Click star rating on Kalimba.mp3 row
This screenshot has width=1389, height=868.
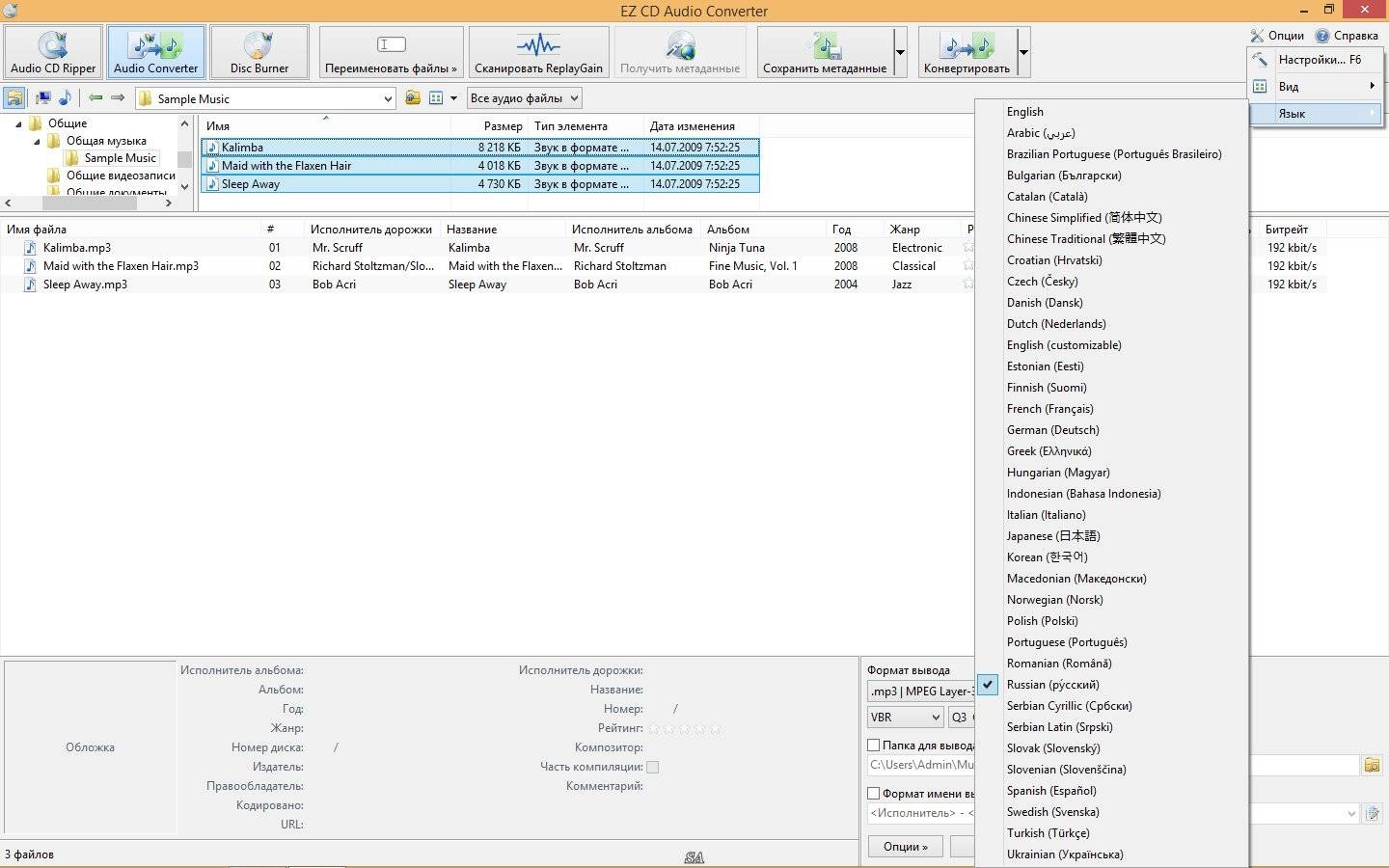point(968,248)
